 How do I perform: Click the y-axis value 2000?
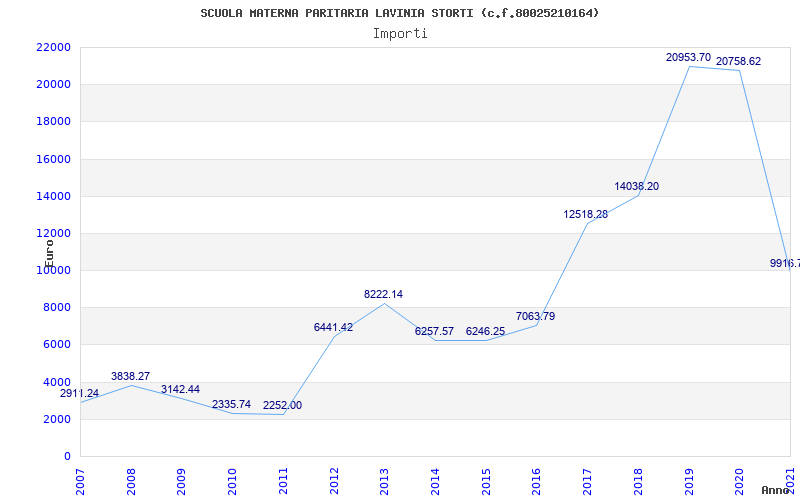56,419
